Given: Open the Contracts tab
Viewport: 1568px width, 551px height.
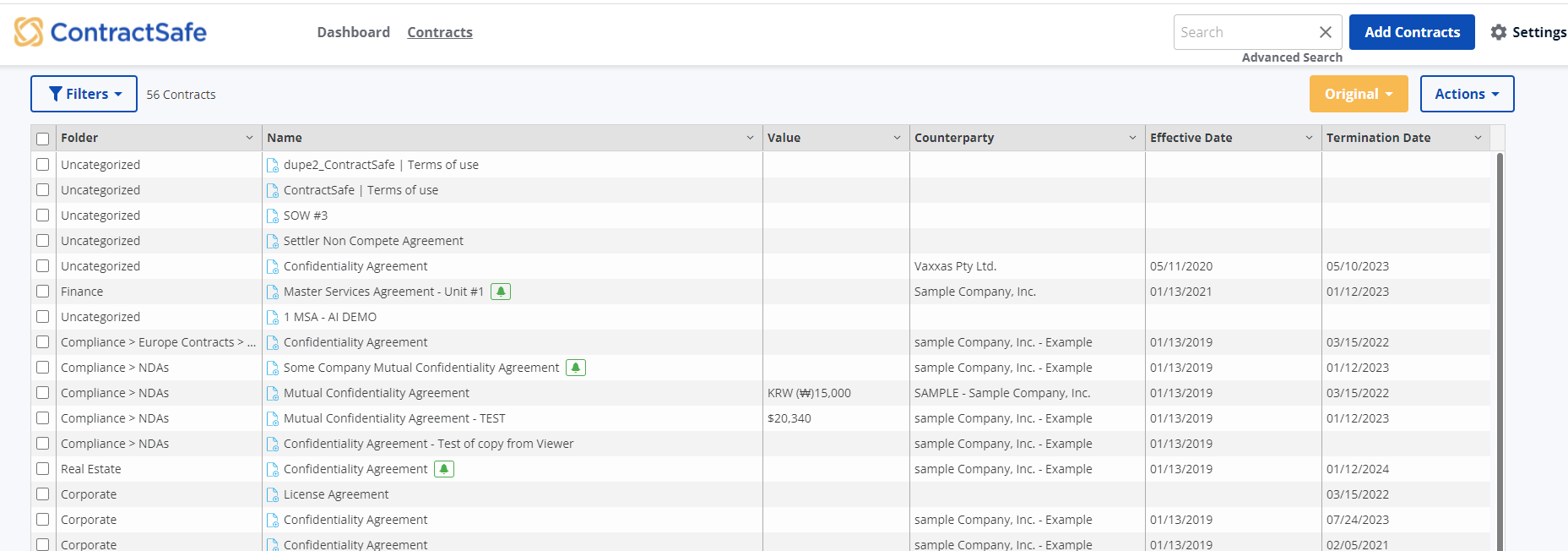Looking at the screenshot, I should 440,32.
